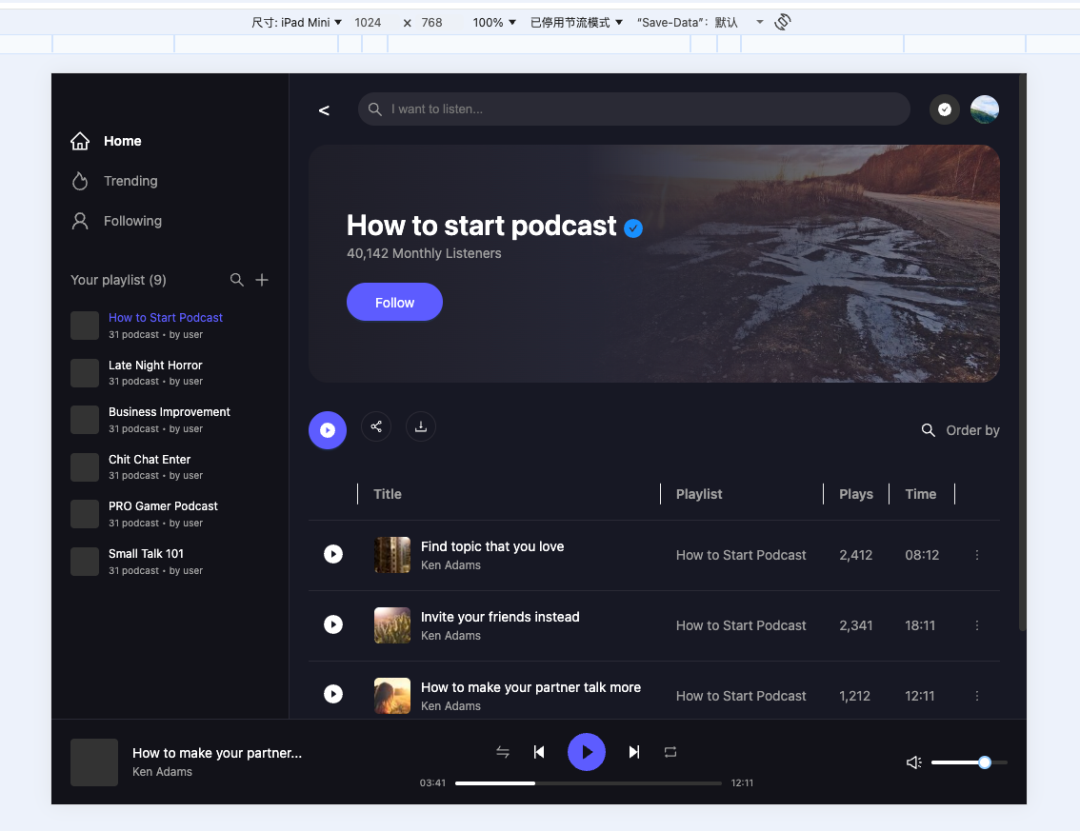Image resolution: width=1080 pixels, height=831 pixels.
Task: Click now-playing title 'How to make your partner...'
Action: 217,753
